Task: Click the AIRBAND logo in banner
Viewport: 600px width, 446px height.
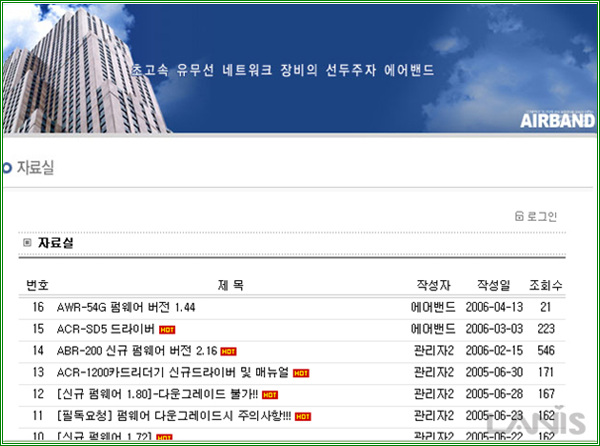Action: pos(557,121)
